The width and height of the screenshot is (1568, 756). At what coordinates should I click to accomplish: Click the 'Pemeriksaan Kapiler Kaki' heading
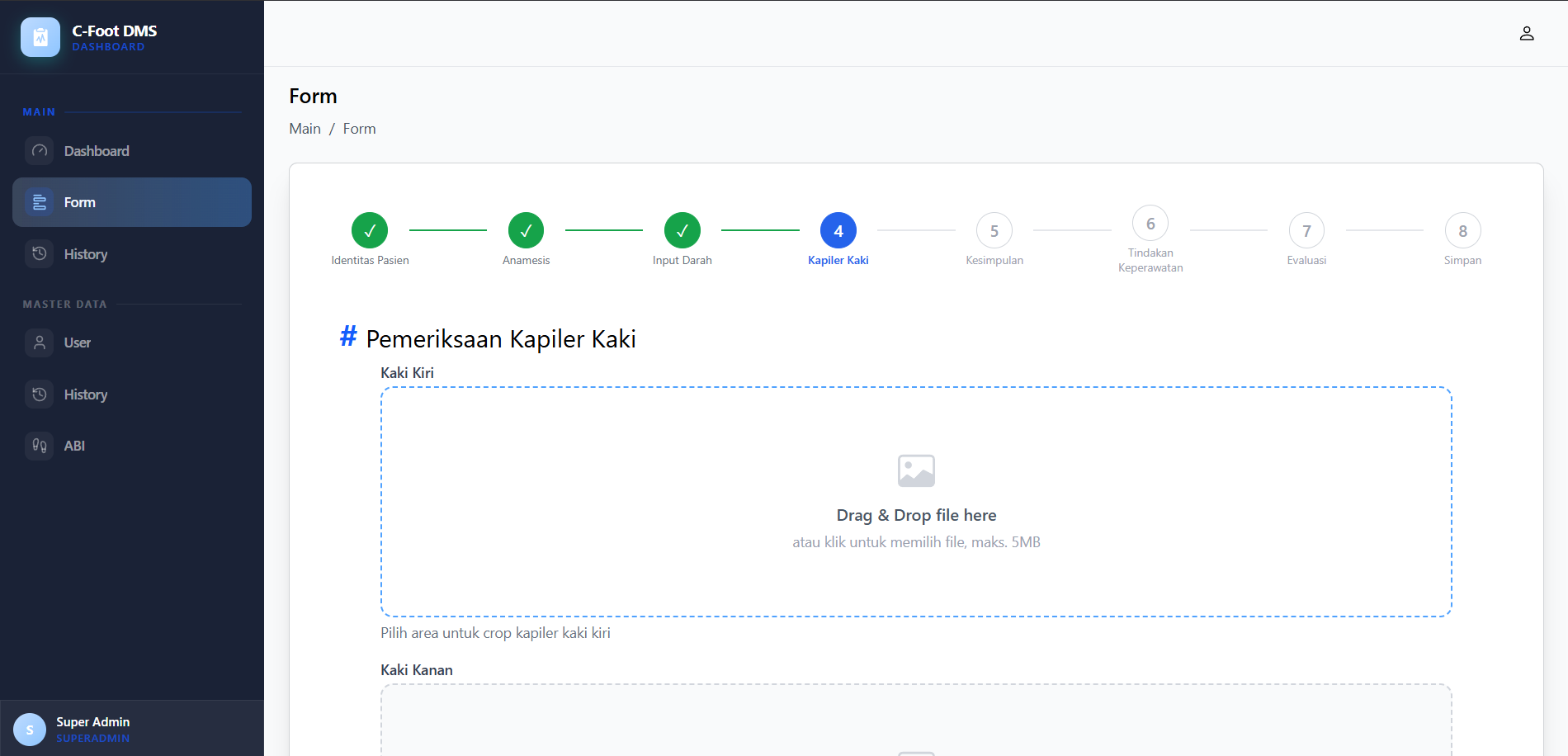(x=501, y=338)
